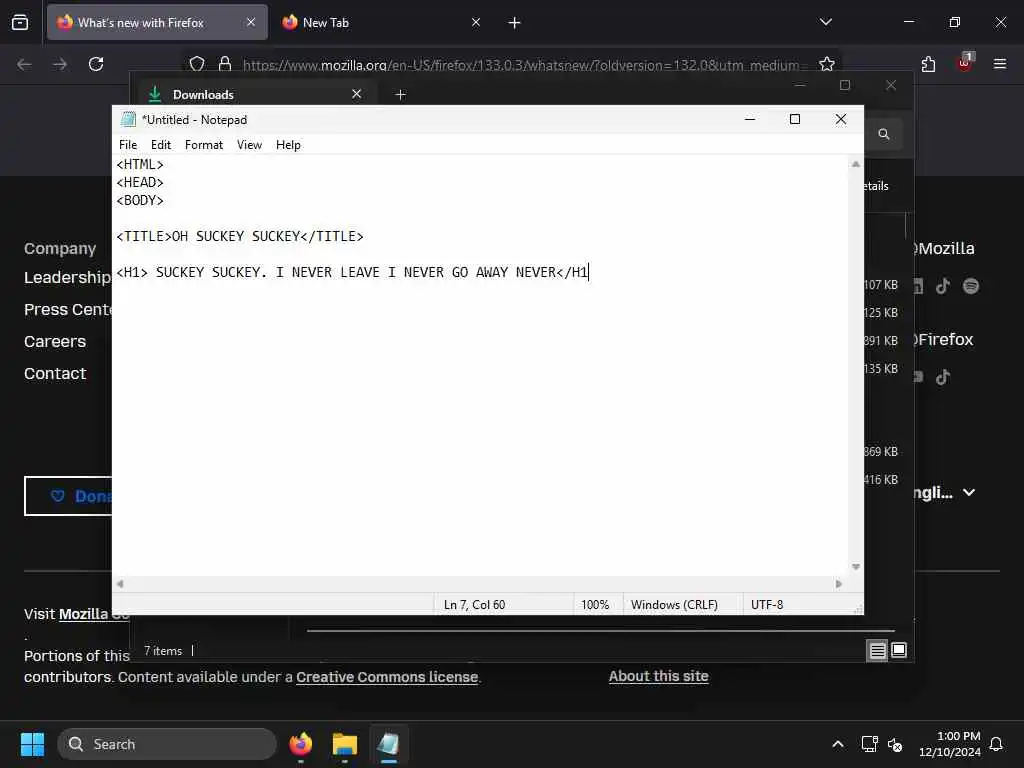Click the UTF-8 encoding status entry
Viewport: 1024px width, 768px height.
pos(767,605)
